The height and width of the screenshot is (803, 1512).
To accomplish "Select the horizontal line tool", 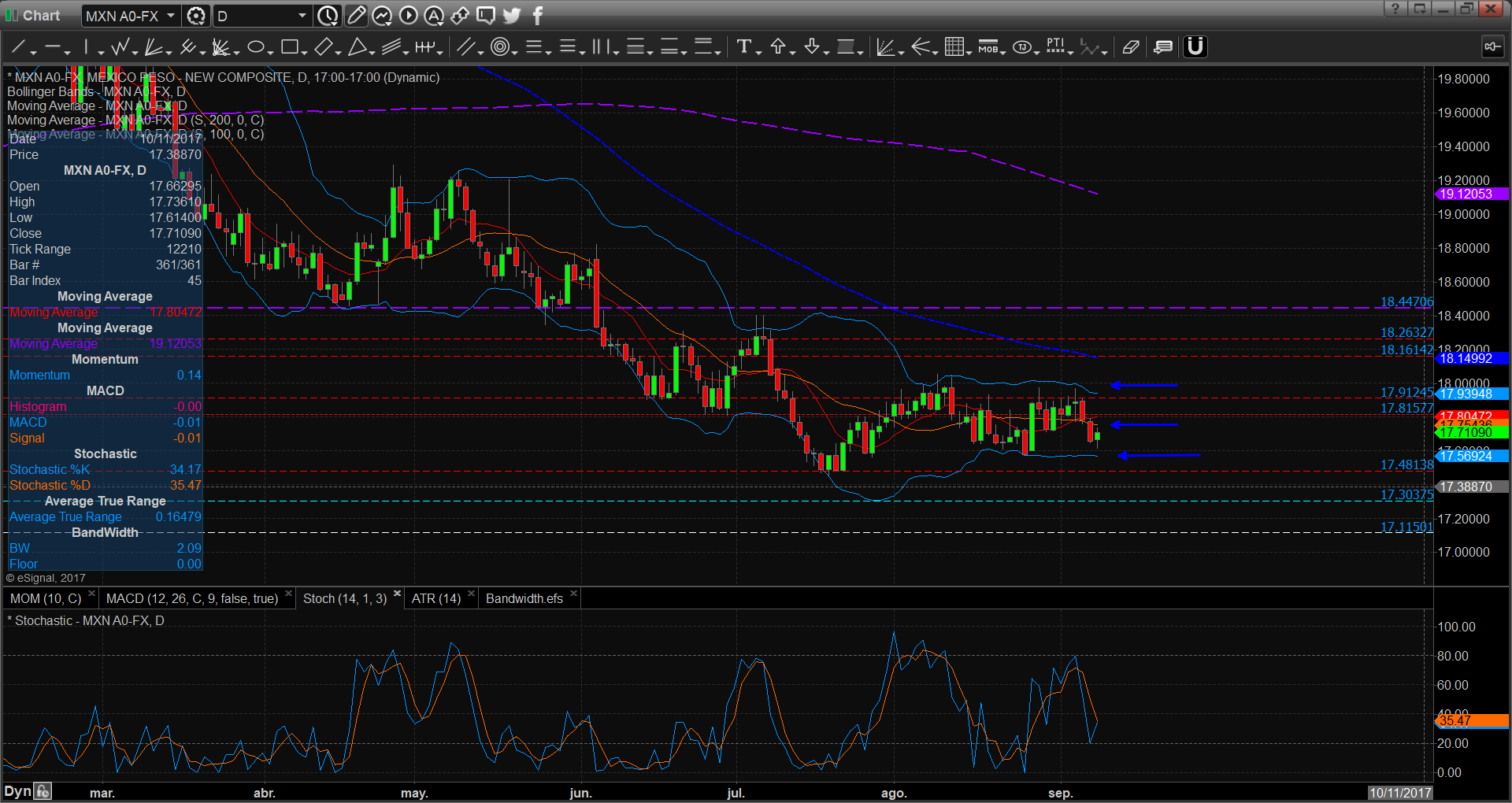I will (x=52, y=47).
